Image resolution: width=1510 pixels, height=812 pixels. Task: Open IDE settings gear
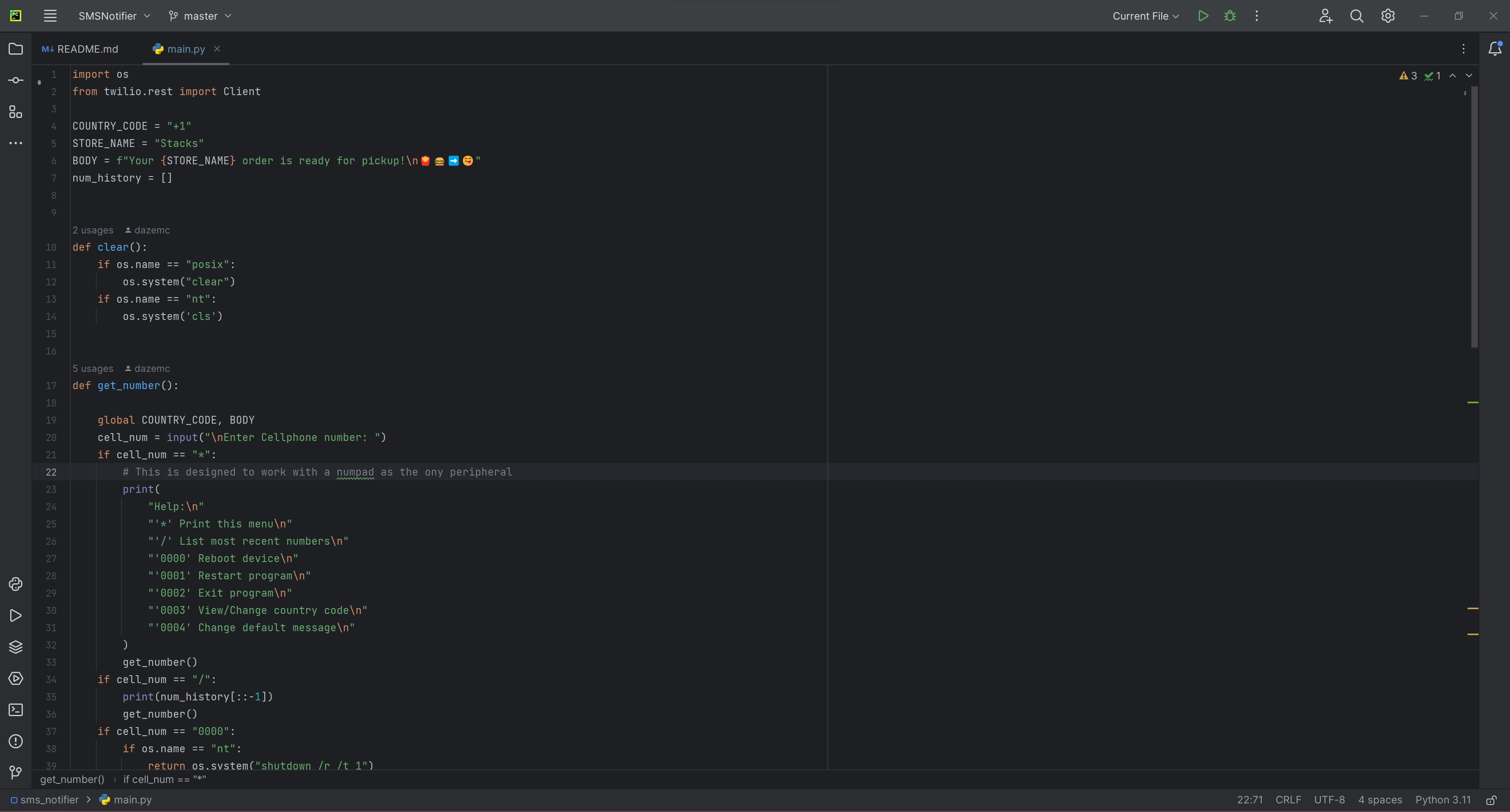pyautogui.click(x=1387, y=16)
